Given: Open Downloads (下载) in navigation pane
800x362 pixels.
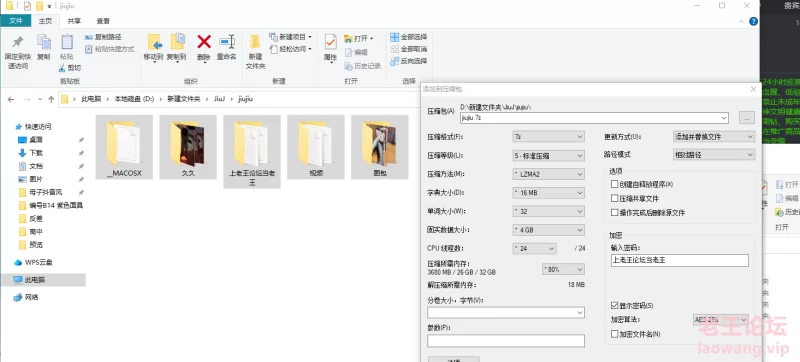Looking at the screenshot, I should (31, 153).
